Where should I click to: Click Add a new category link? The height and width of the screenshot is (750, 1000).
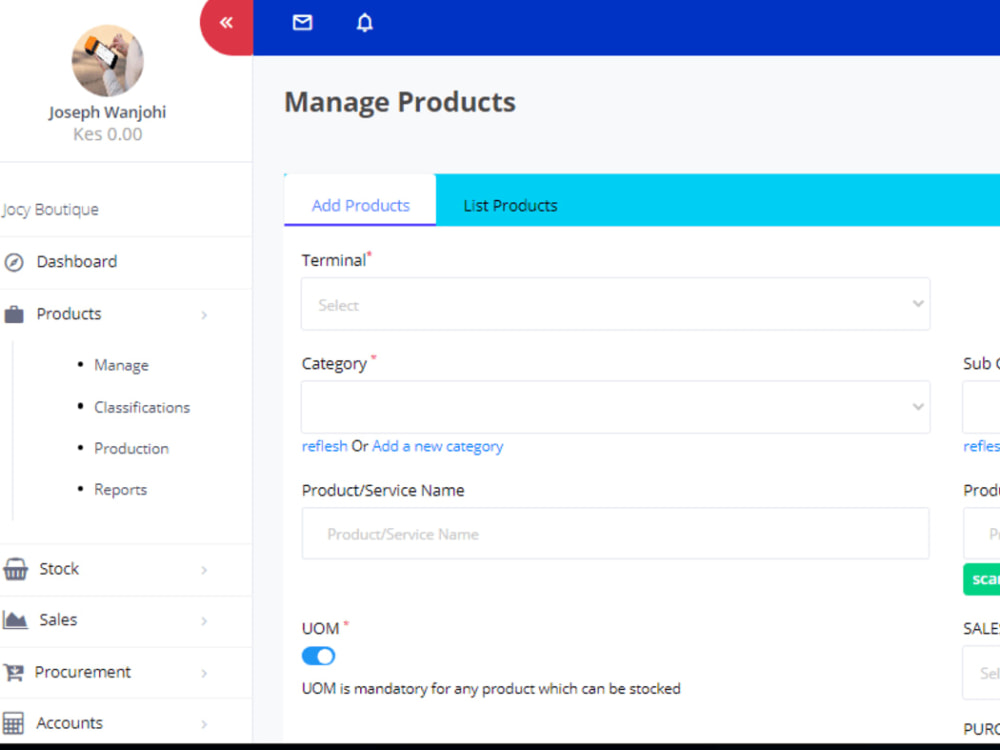[438, 446]
